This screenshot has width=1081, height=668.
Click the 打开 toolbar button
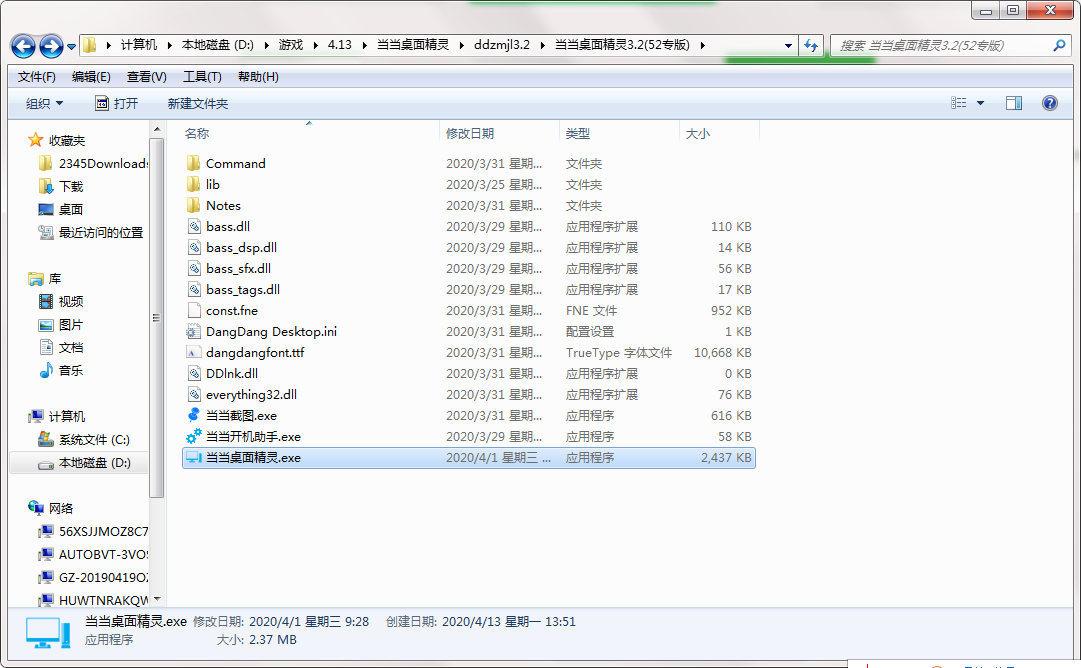pos(116,103)
